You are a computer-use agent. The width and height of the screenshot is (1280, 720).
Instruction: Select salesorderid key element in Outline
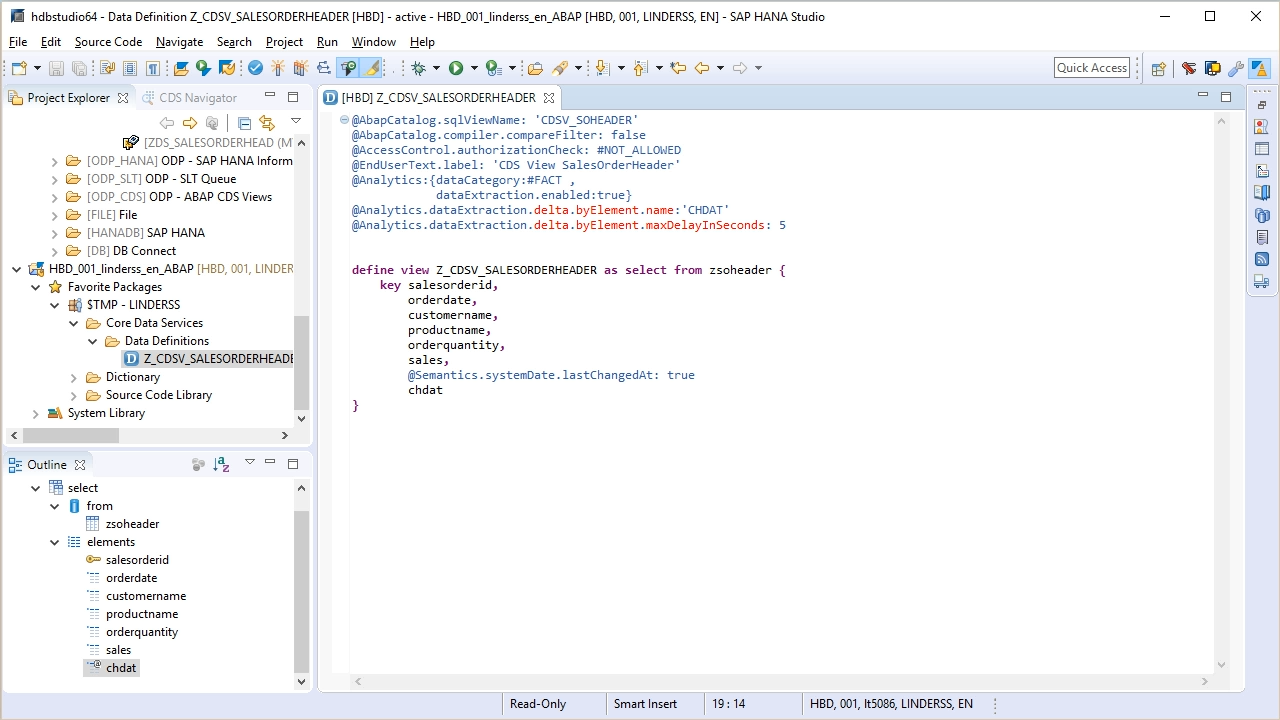tap(137, 560)
